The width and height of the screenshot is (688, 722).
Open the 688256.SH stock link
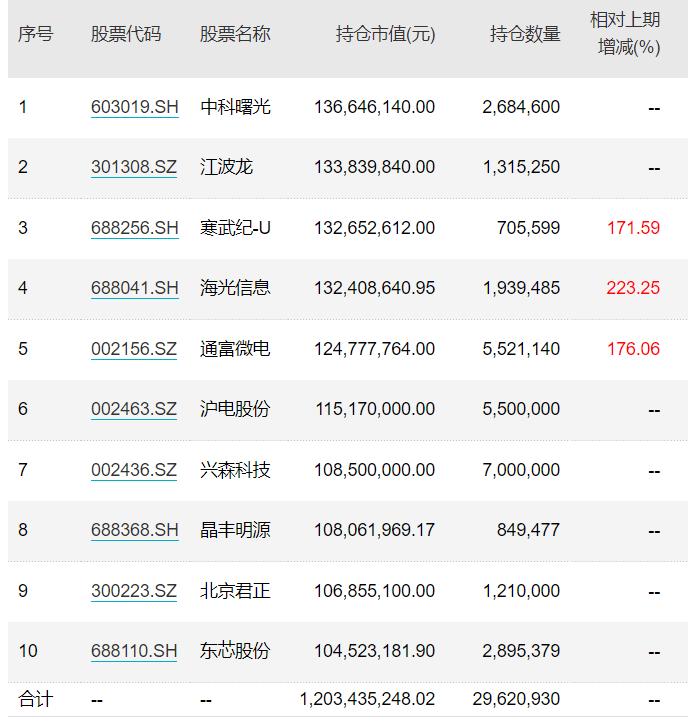(134, 228)
